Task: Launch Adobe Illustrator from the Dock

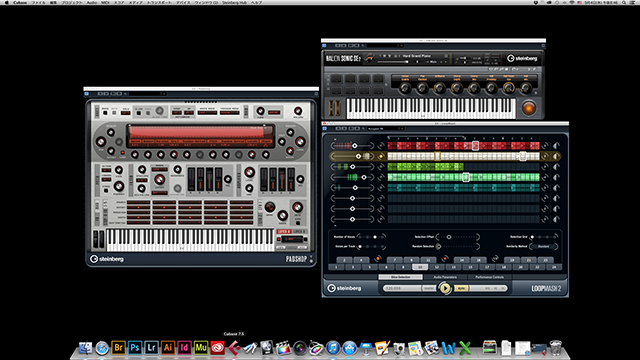Action: [x=168, y=348]
